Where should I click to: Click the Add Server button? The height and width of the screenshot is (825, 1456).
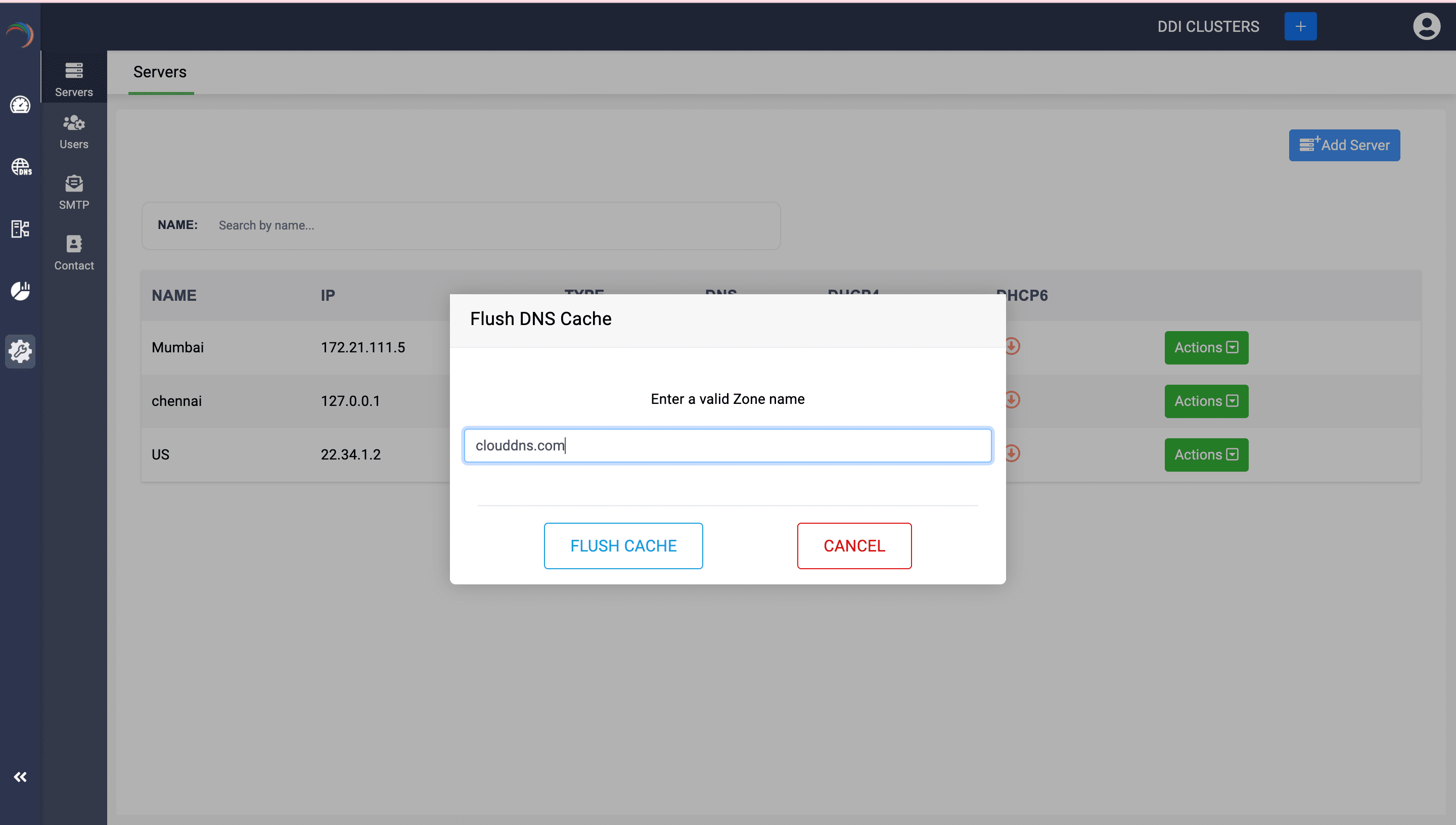tap(1344, 145)
